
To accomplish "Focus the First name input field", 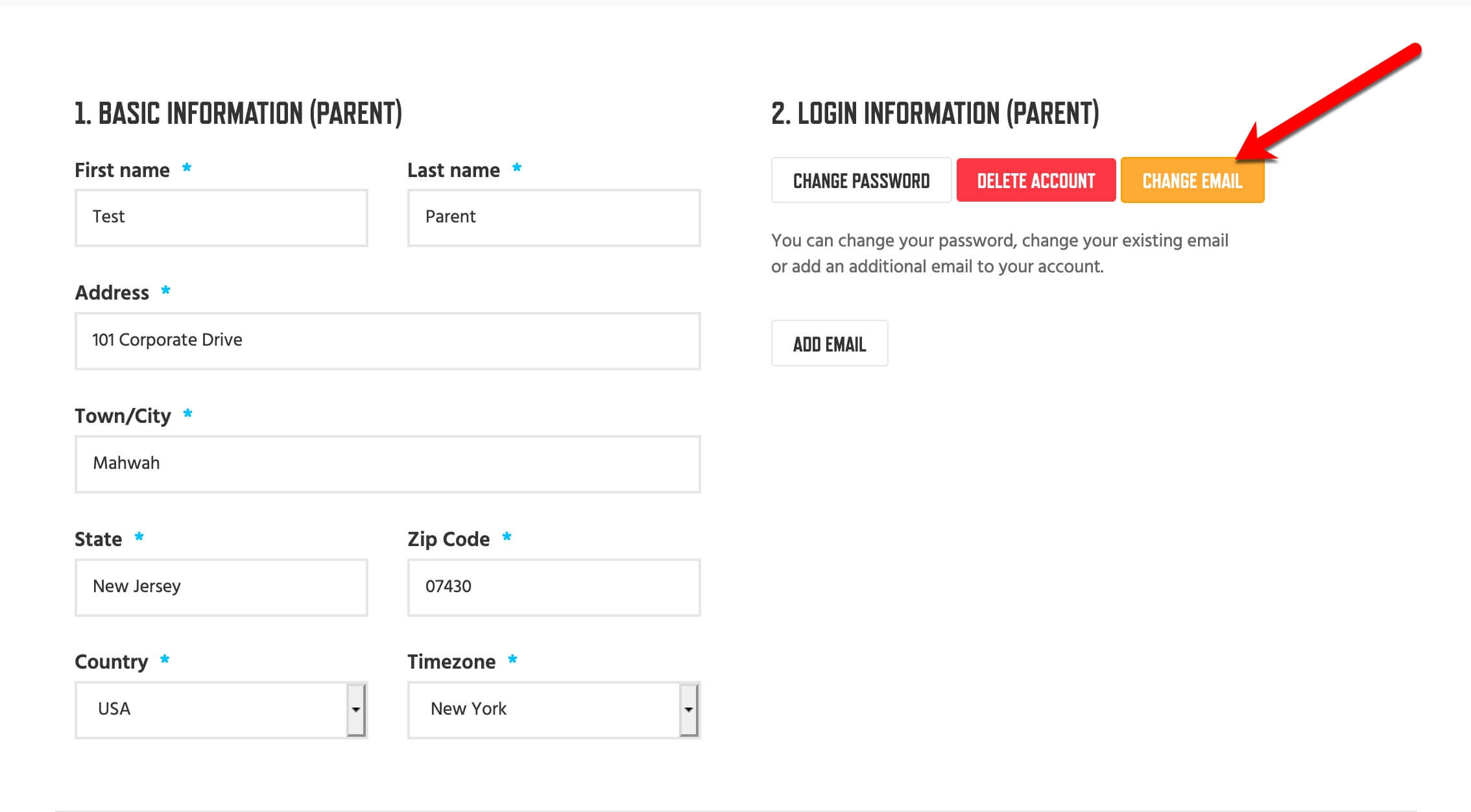I will pyautogui.click(x=221, y=217).
